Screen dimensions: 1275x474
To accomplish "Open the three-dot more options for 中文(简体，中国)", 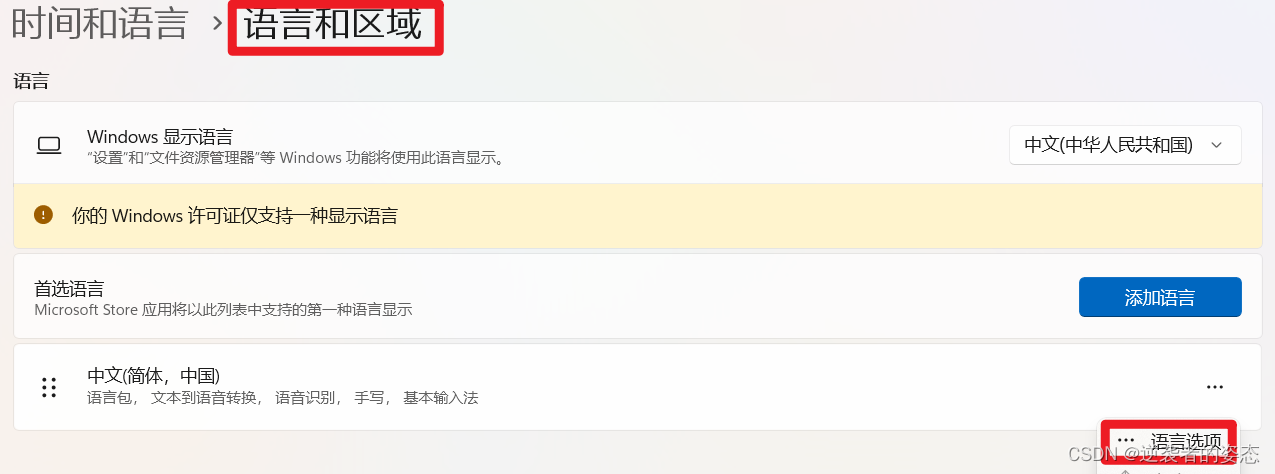I will click(1215, 387).
